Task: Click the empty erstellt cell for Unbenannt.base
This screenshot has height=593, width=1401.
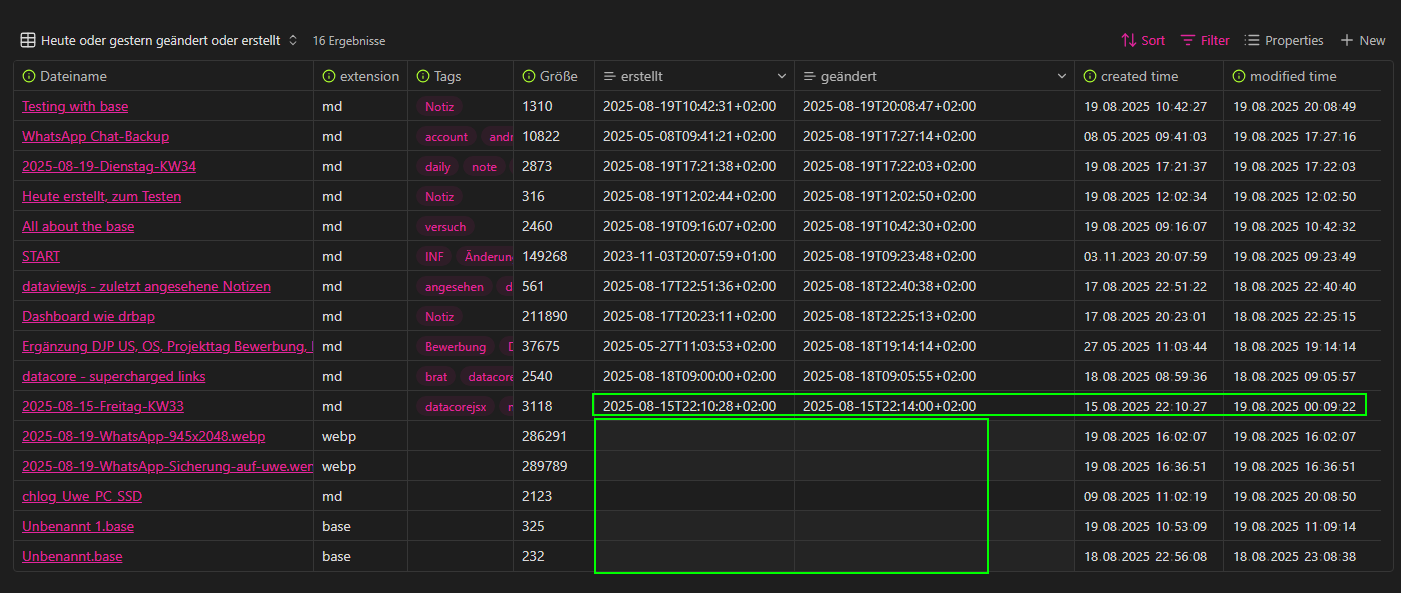Action: coord(694,556)
